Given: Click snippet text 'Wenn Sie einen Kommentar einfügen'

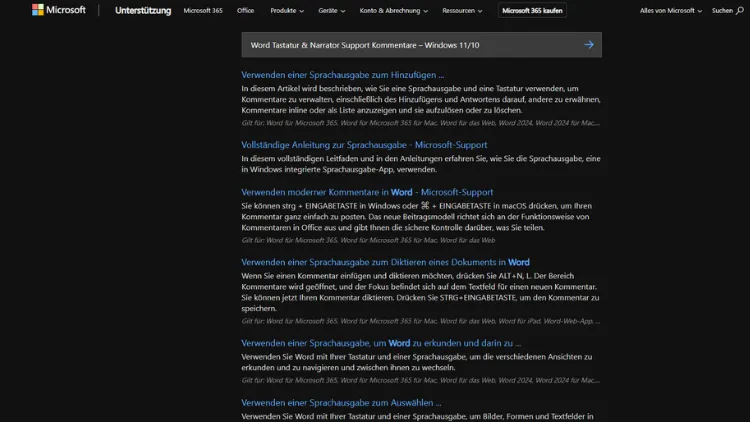Looking at the screenshot, I should point(305,276).
